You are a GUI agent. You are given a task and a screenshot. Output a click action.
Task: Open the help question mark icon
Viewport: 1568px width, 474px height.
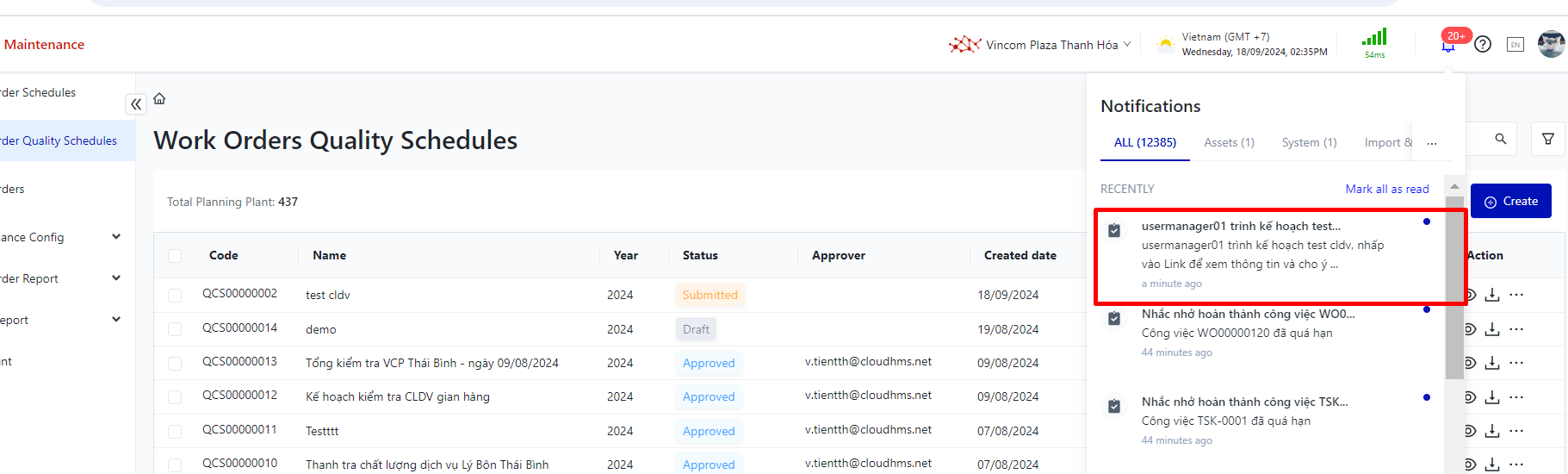[x=1482, y=44]
